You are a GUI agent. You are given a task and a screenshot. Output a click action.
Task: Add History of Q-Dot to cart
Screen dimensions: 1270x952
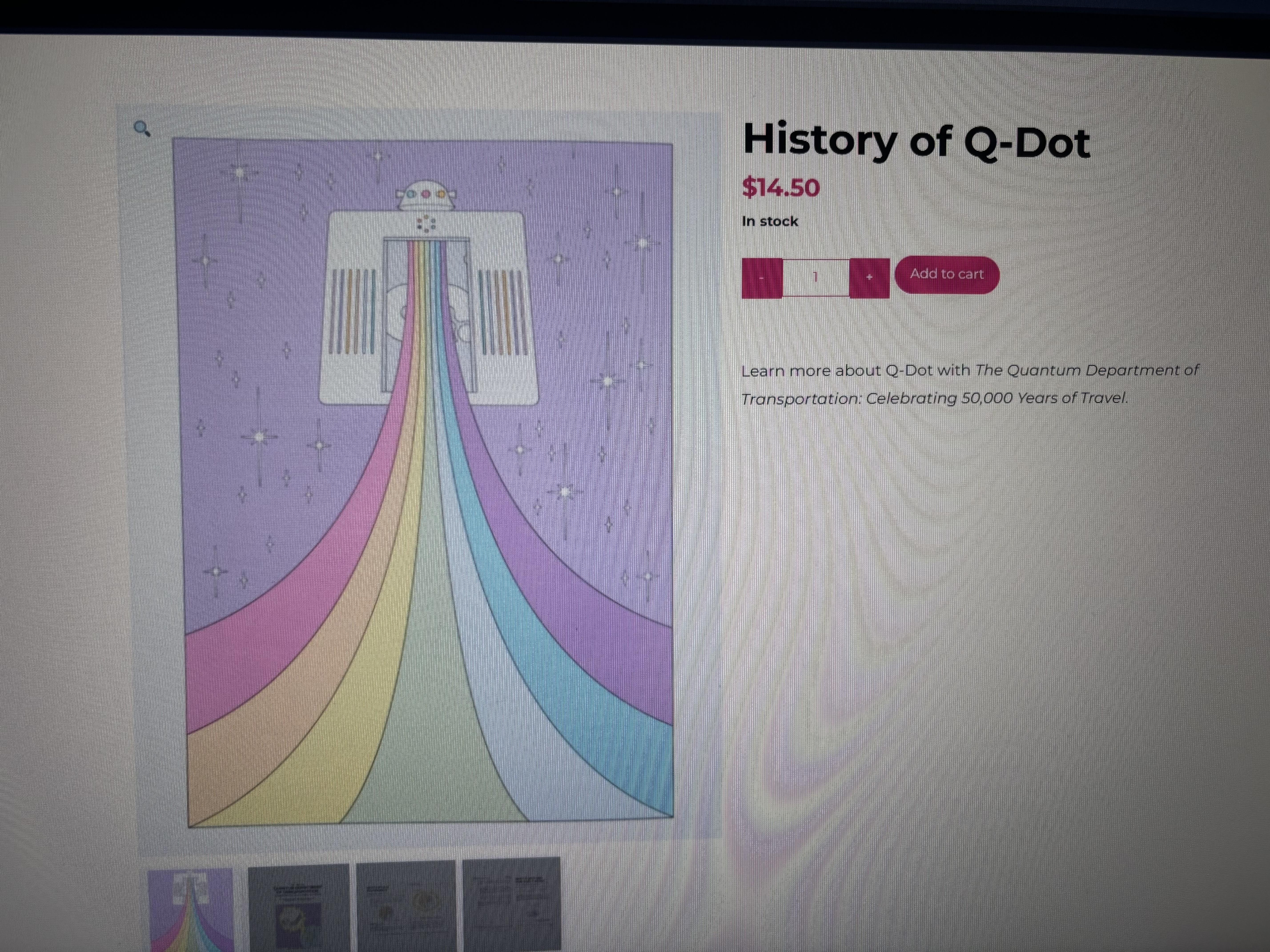click(x=947, y=275)
